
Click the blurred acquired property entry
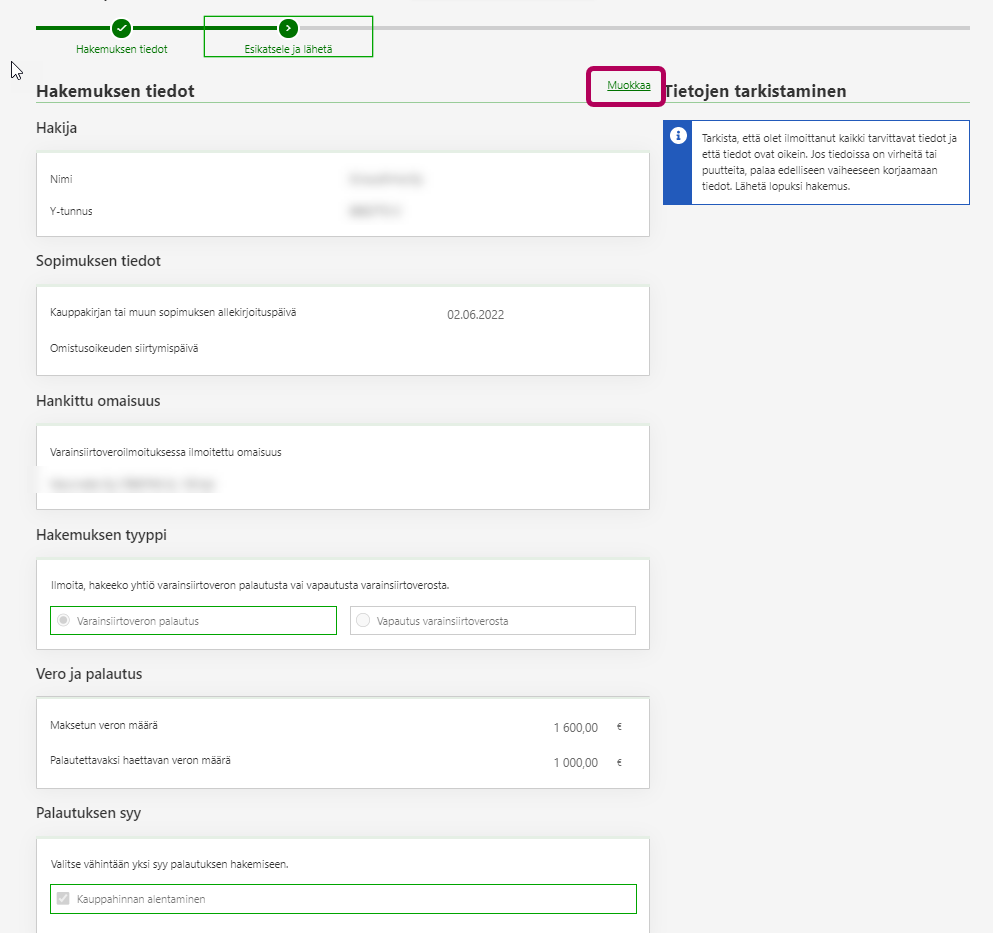(132, 485)
